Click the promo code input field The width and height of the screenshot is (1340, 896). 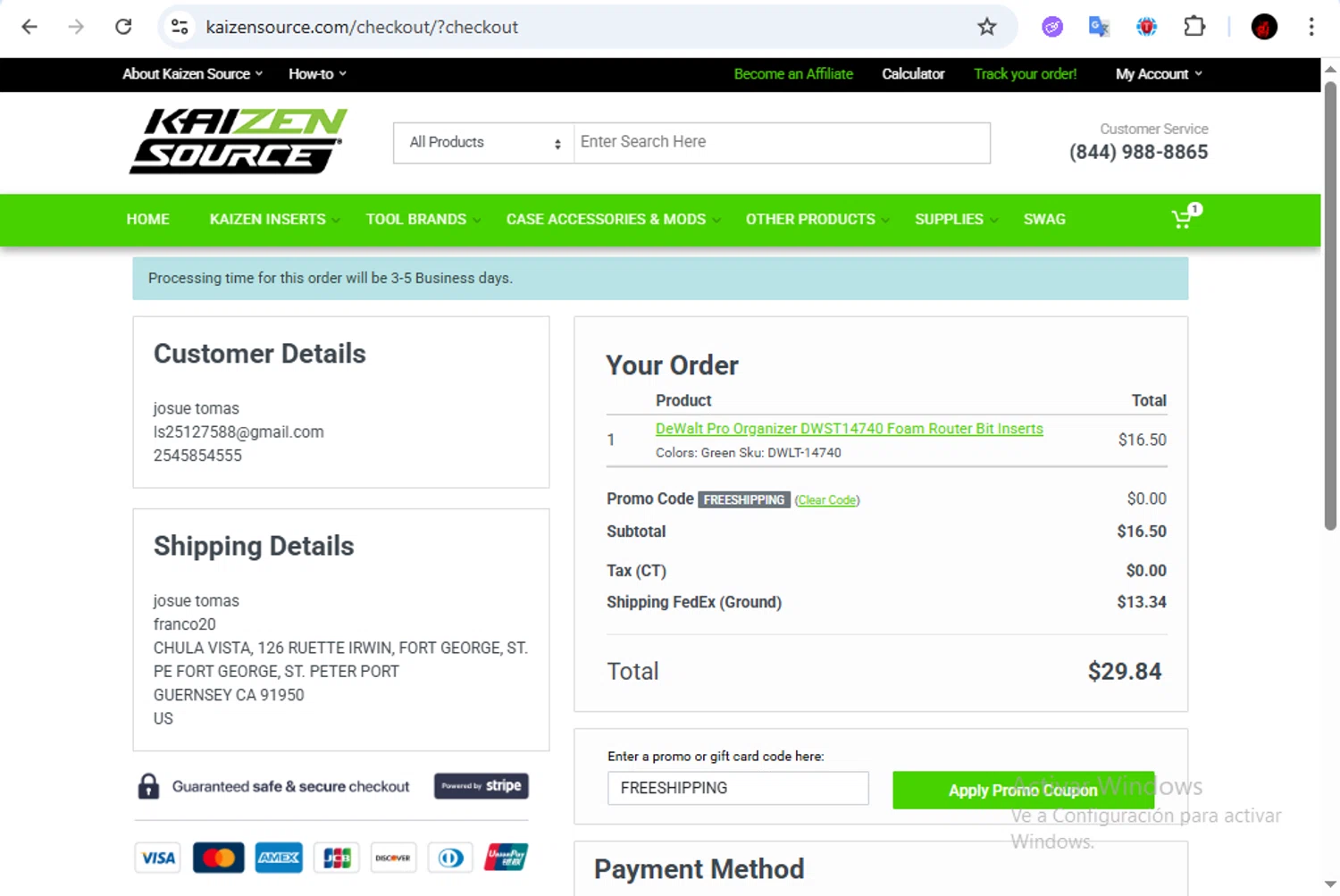(738, 788)
